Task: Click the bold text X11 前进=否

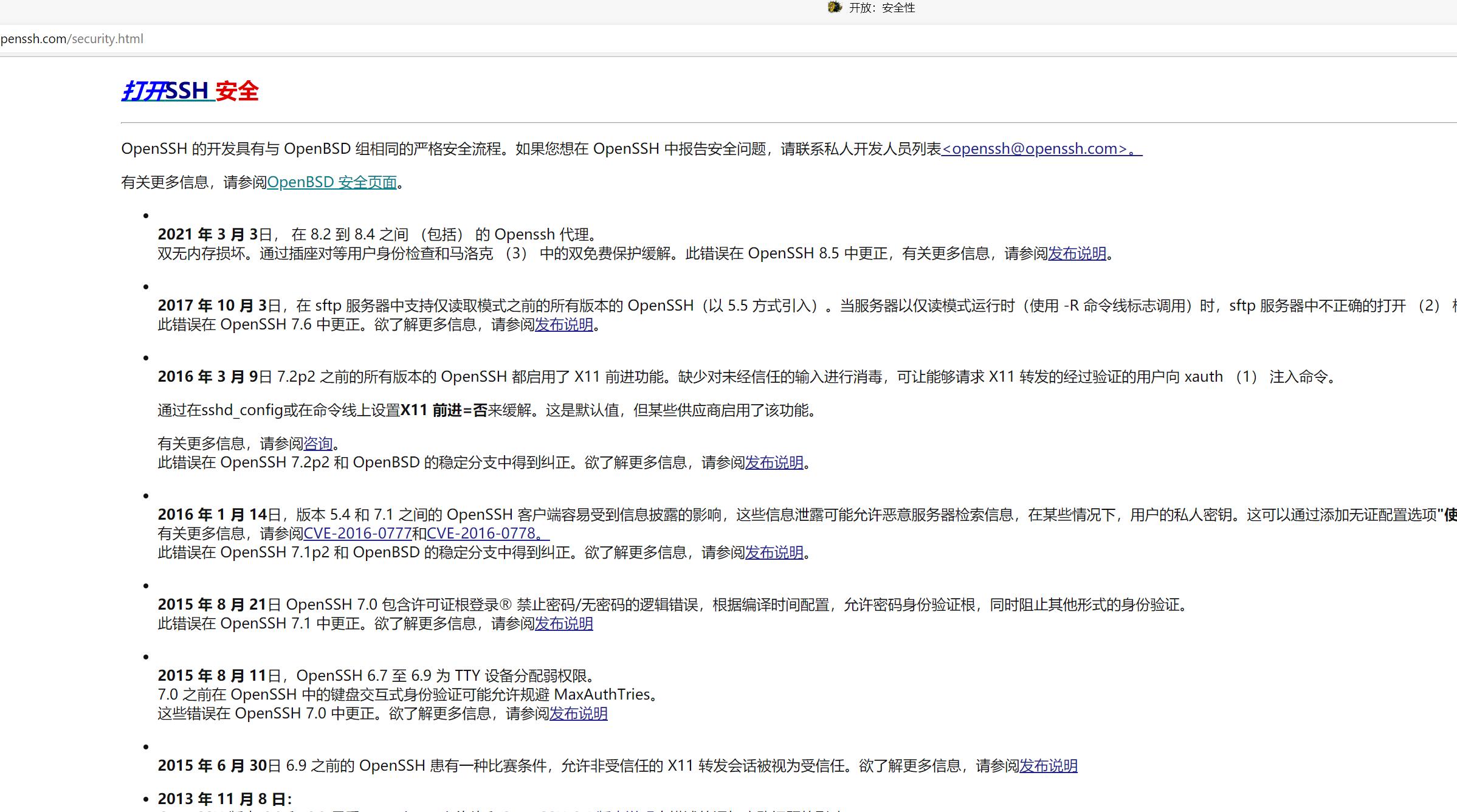Action: (444, 411)
